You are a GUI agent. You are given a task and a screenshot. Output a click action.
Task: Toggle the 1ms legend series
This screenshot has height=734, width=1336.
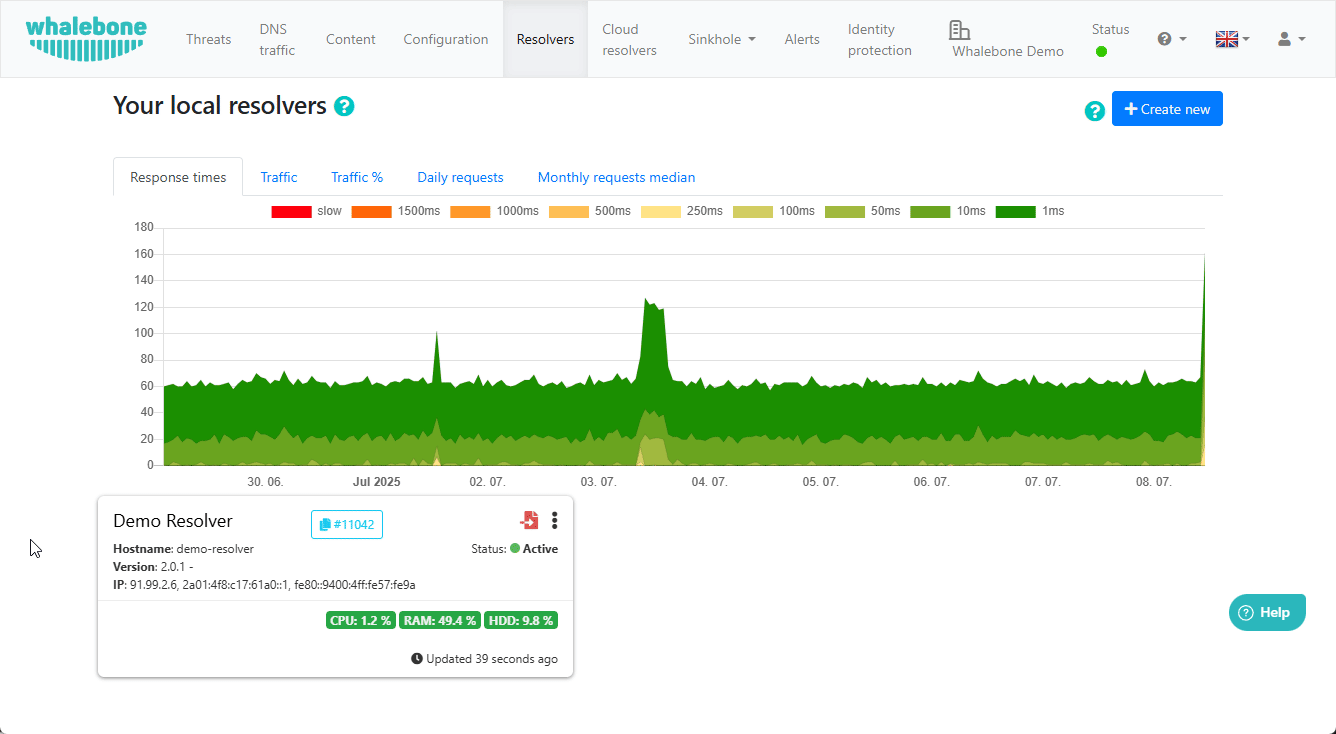[x=1030, y=211]
